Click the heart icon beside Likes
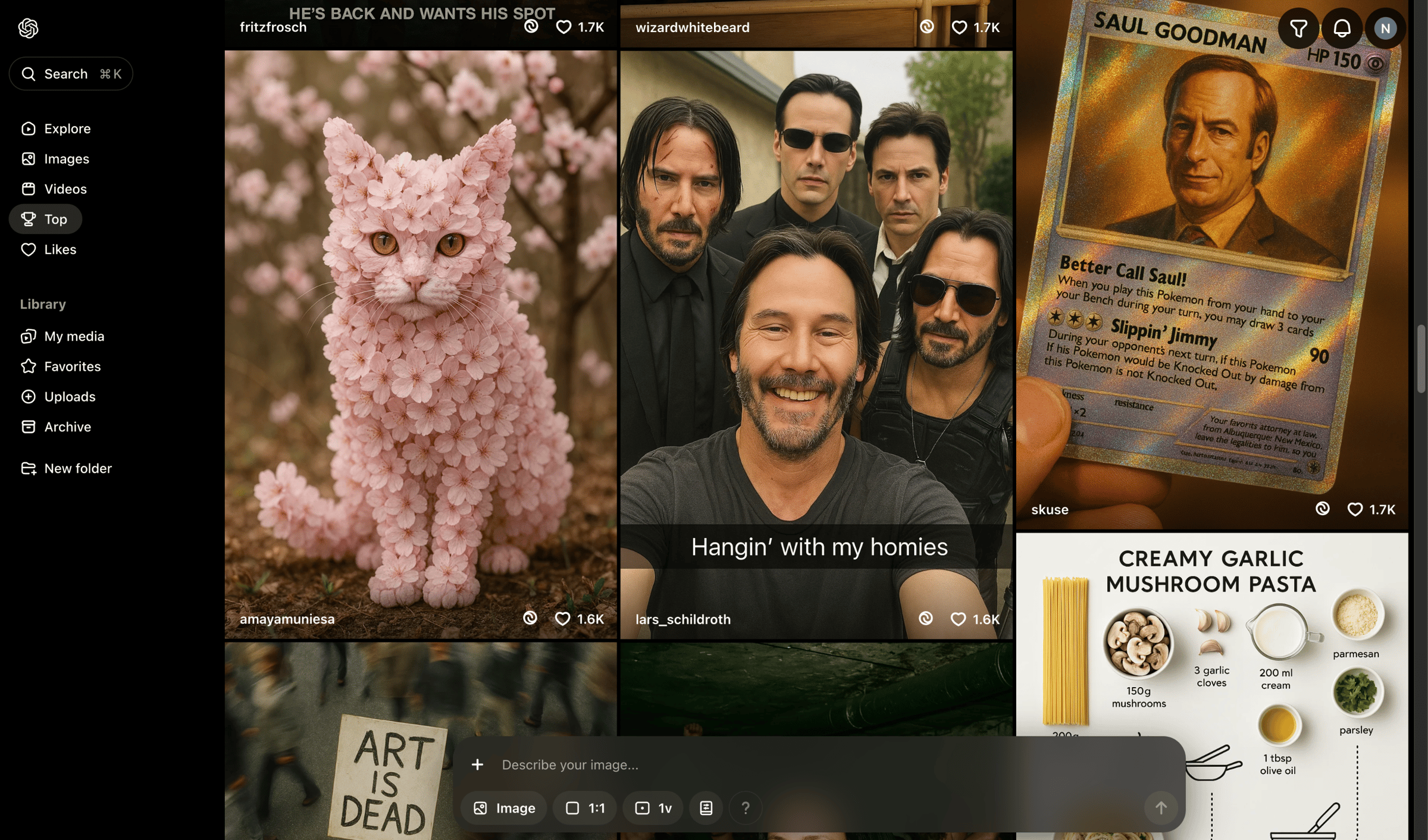The width and height of the screenshot is (1428, 840). [28, 249]
